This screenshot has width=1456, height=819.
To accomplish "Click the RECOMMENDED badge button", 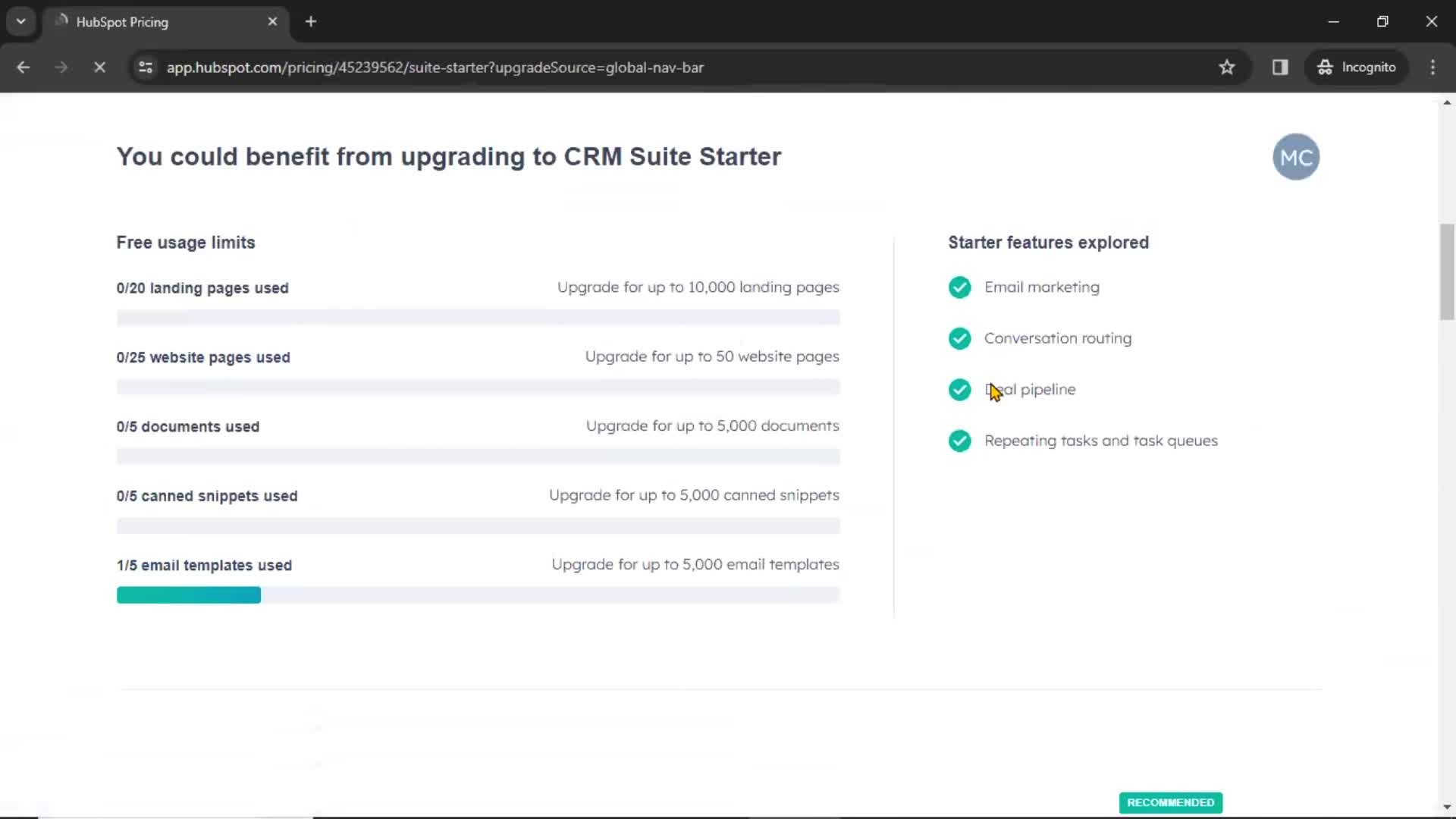I will click(x=1171, y=802).
